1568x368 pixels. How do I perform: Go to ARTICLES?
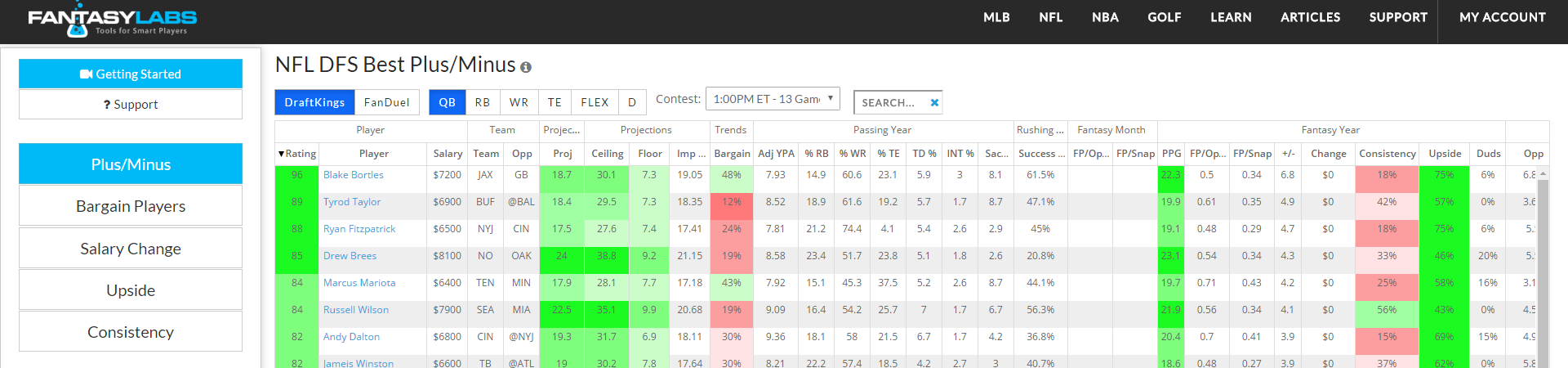1311,17
